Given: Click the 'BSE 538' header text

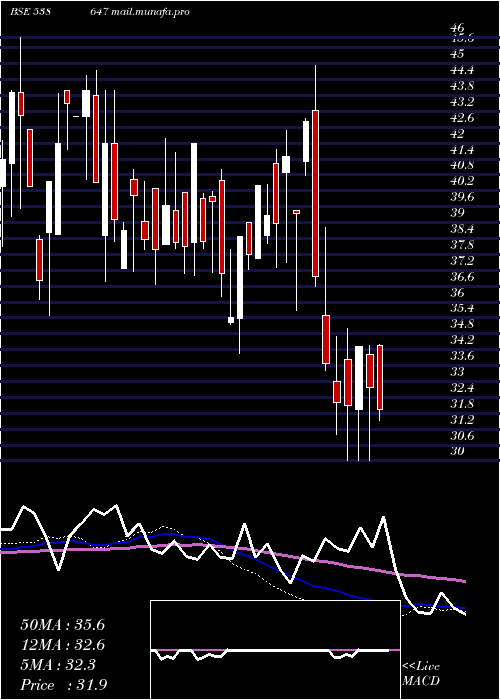Looking at the screenshot, I should [x=29, y=12].
